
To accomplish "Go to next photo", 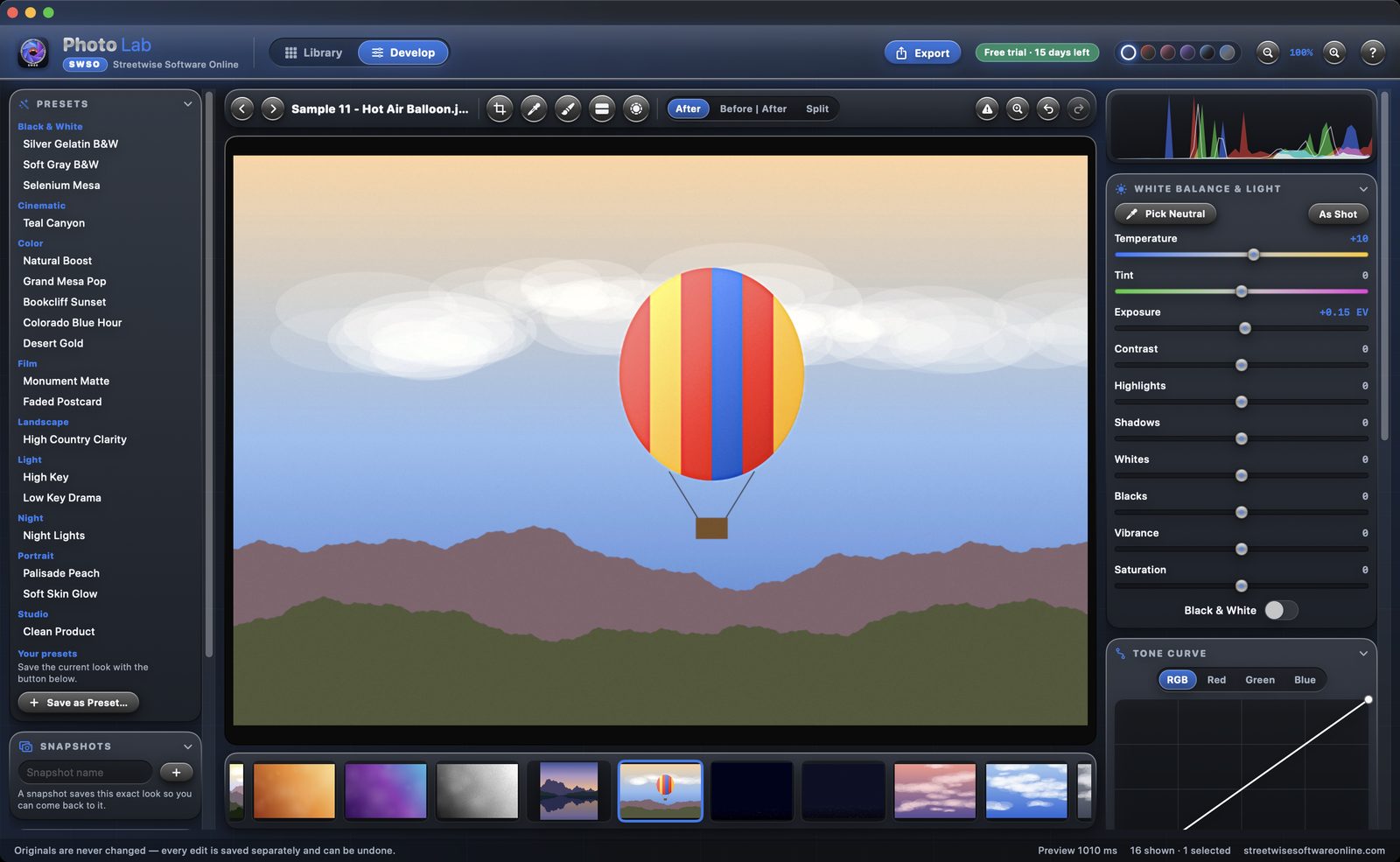I will tap(273, 109).
